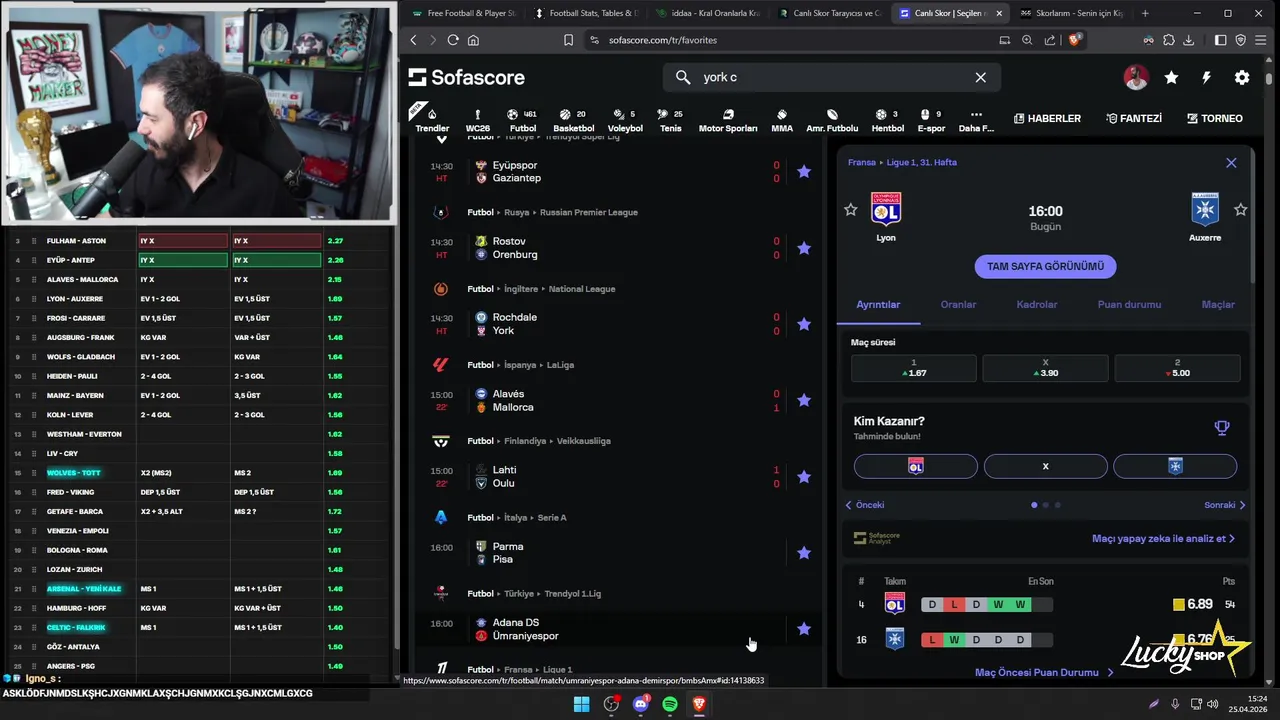Open the browser hamburger menu
This screenshot has height=720, width=1280.
pos(1261,40)
